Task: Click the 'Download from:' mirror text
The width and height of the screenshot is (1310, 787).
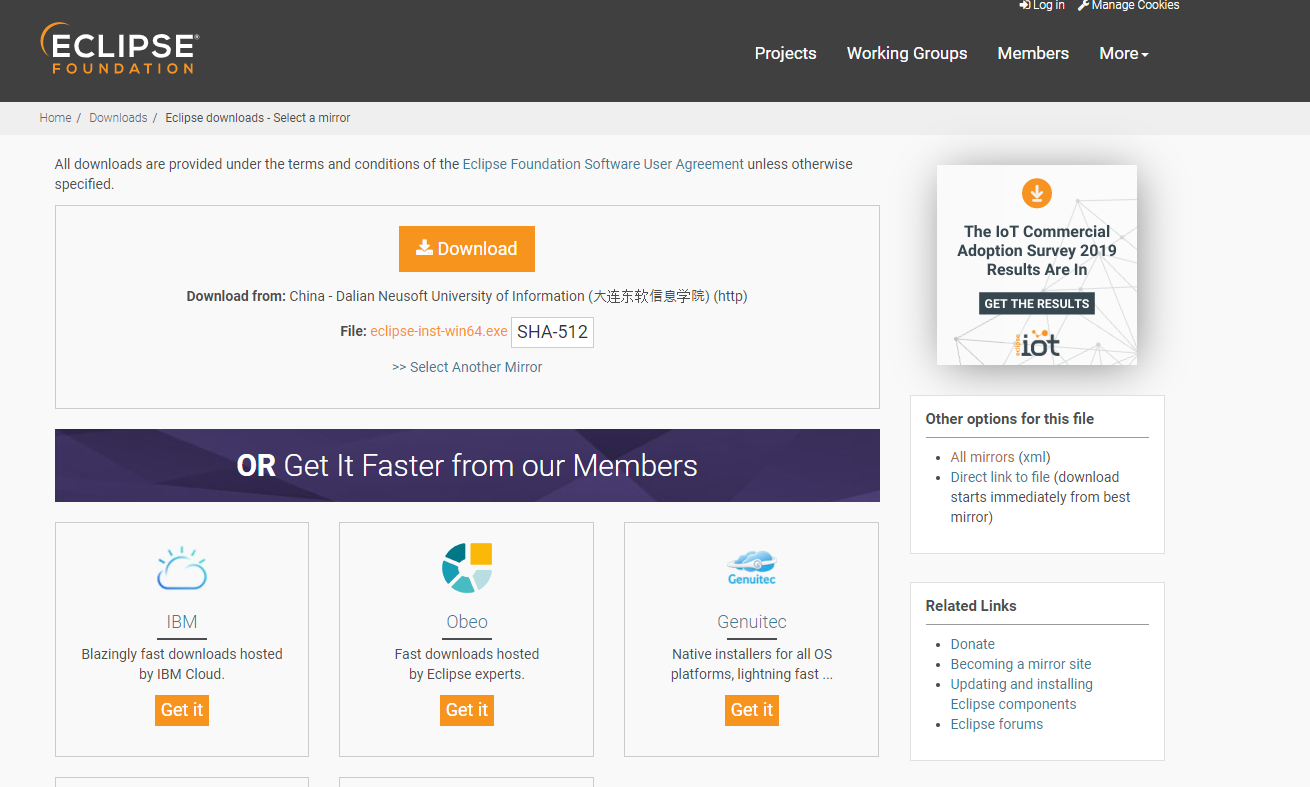Action: pos(467,296)
